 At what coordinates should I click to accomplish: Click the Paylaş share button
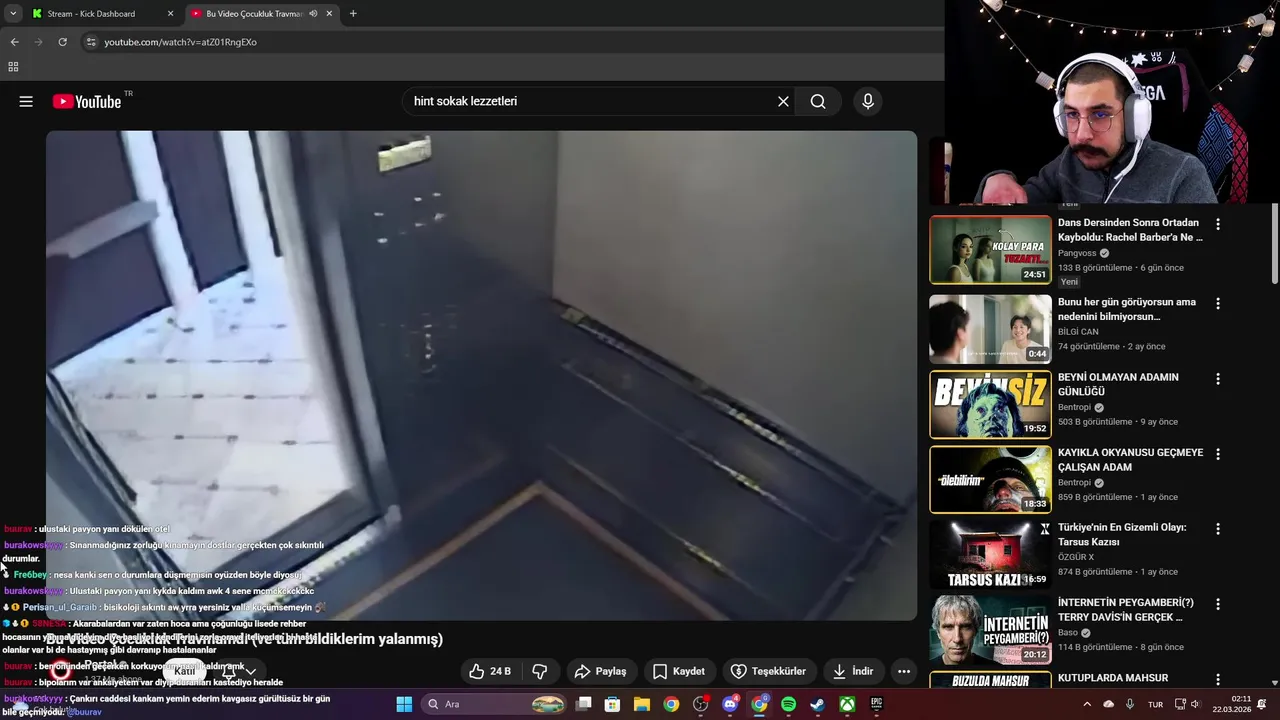(600, 671)
